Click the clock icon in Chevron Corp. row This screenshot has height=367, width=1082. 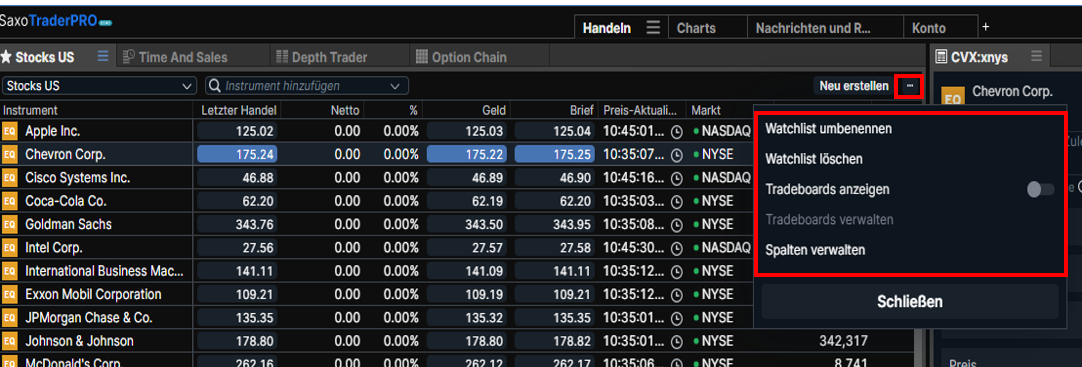pyautogui.click(x=677, y=155)
